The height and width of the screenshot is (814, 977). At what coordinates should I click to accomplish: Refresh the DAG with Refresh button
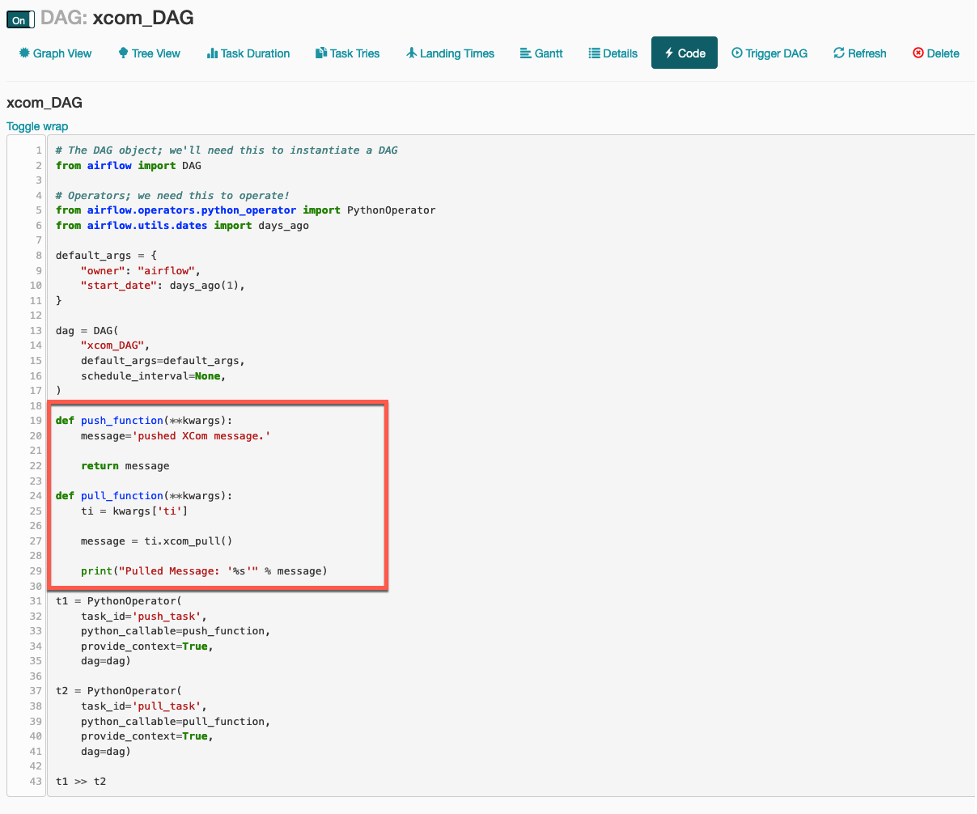[x=859, y=54]
